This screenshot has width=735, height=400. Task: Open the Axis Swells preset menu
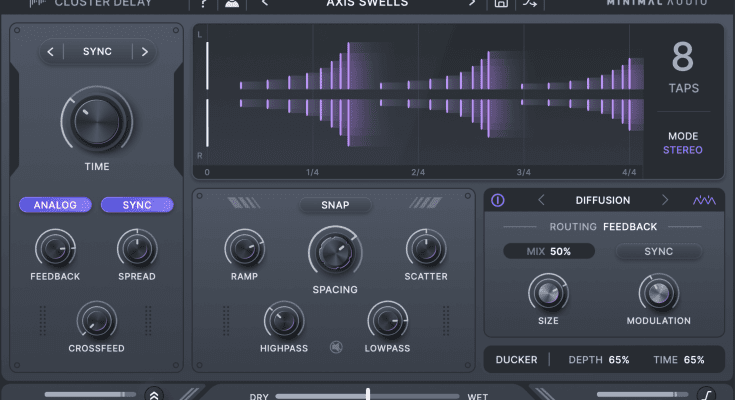[x=366, y=4]
